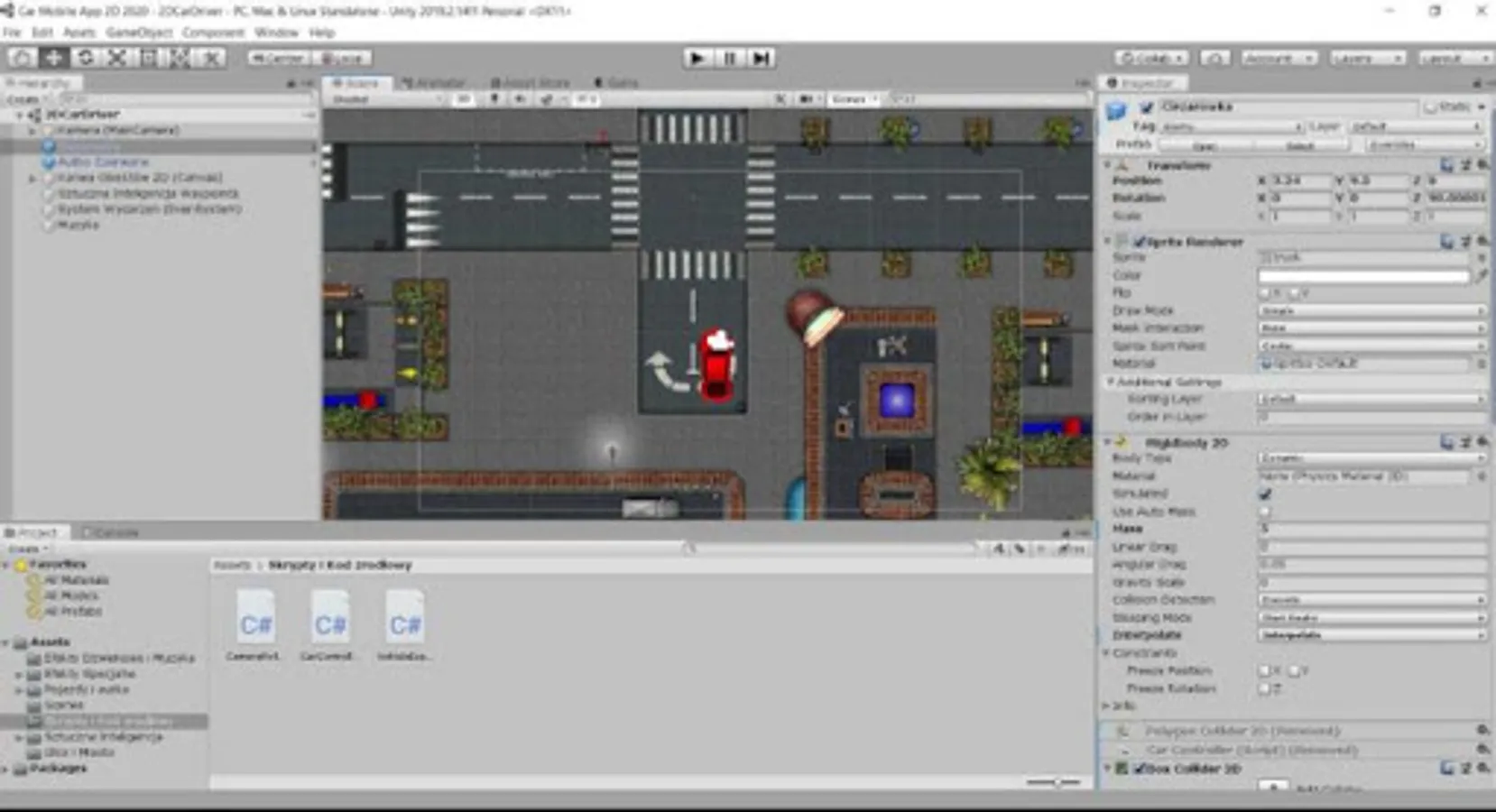Open the Draw Mode dropdown
1496x812 pixels.
1371,310
